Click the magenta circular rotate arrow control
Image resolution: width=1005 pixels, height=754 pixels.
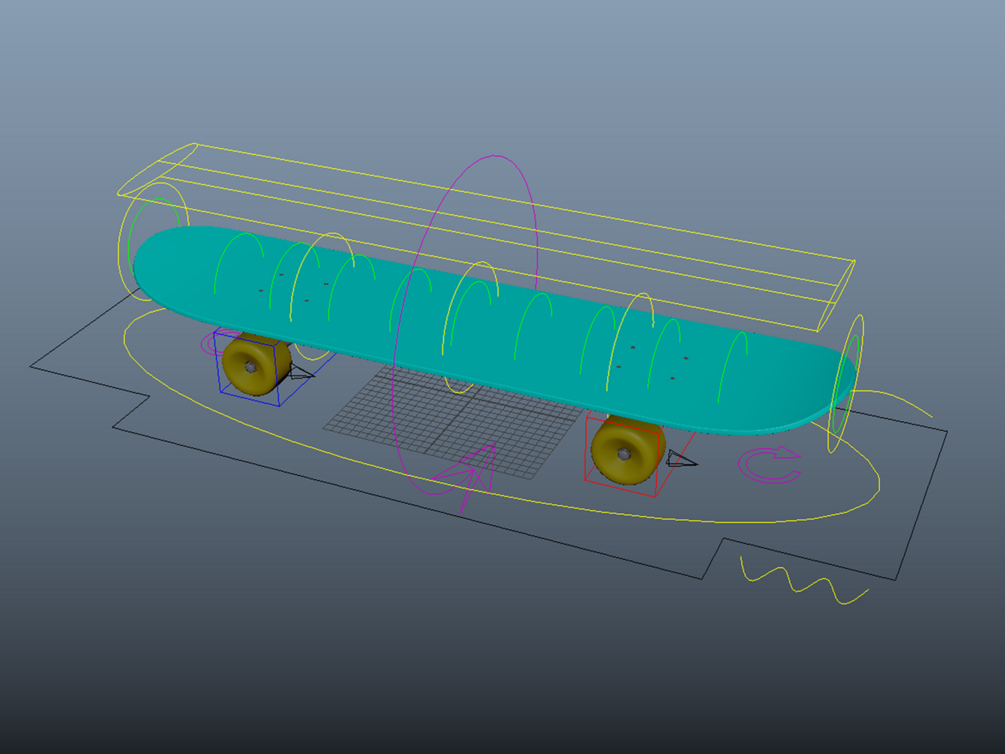tap(770, 465)
